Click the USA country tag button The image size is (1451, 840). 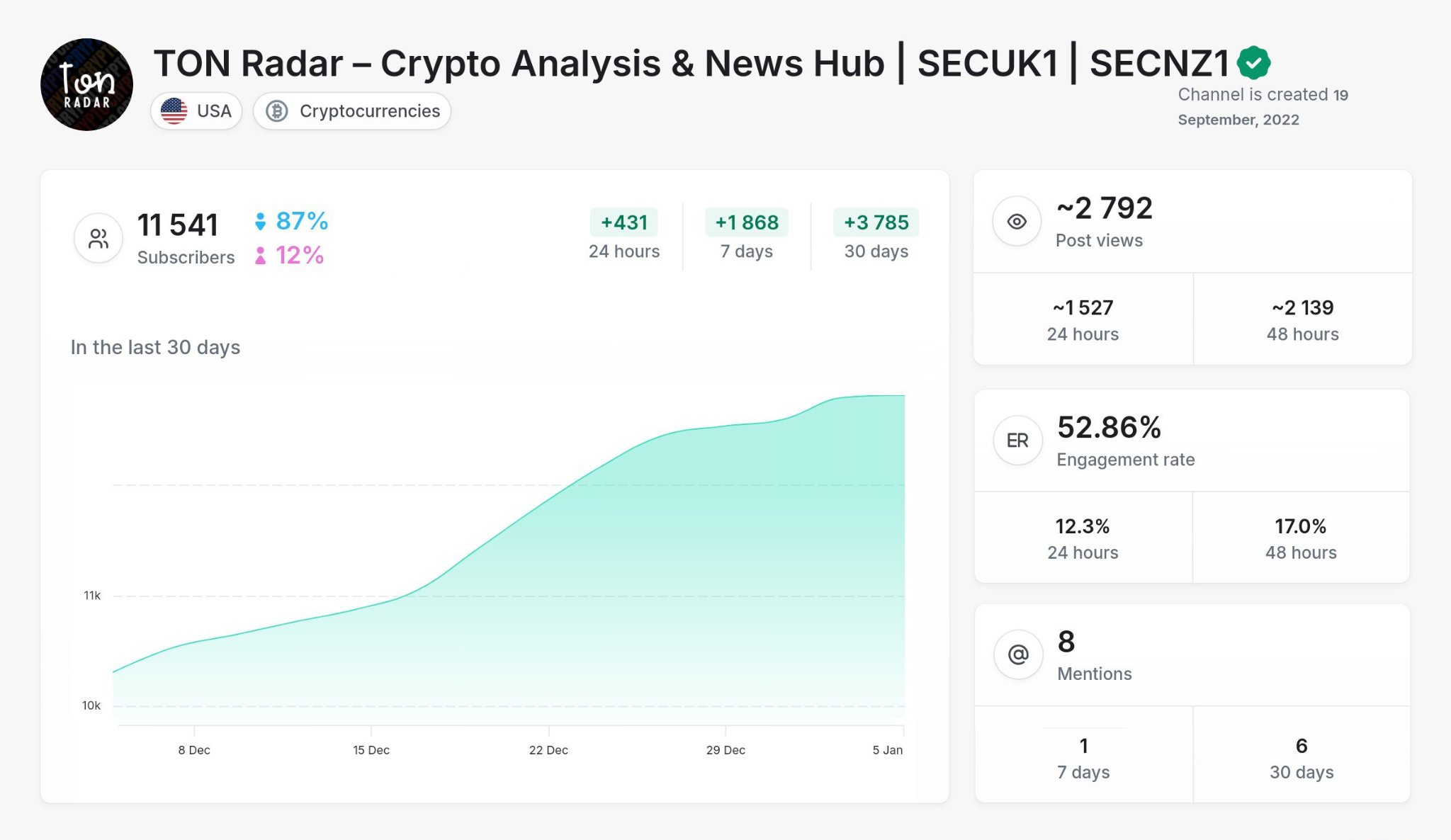pos(196,110)
